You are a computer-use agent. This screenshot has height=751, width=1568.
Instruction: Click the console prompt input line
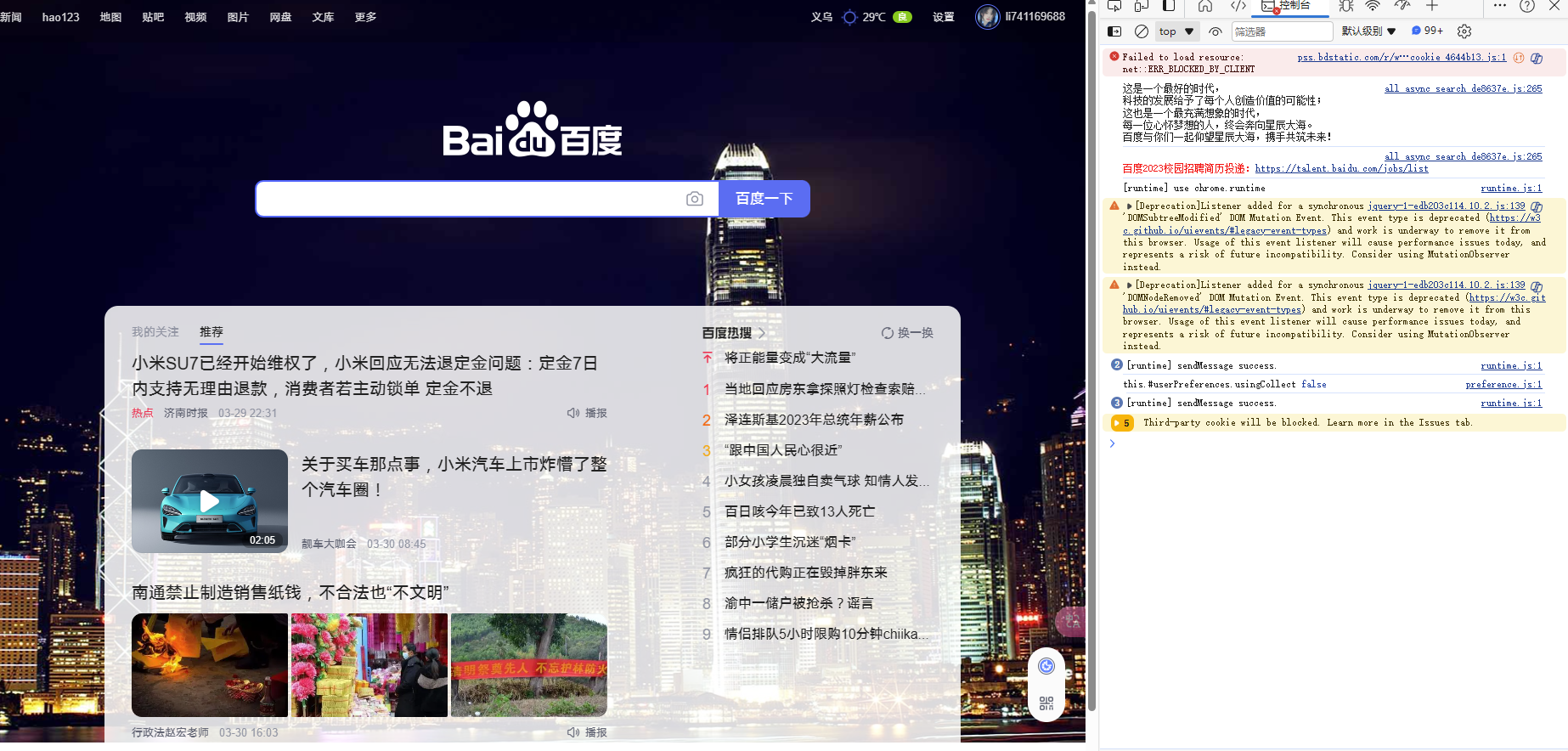pyautogui.click(x=1334, y=443)
